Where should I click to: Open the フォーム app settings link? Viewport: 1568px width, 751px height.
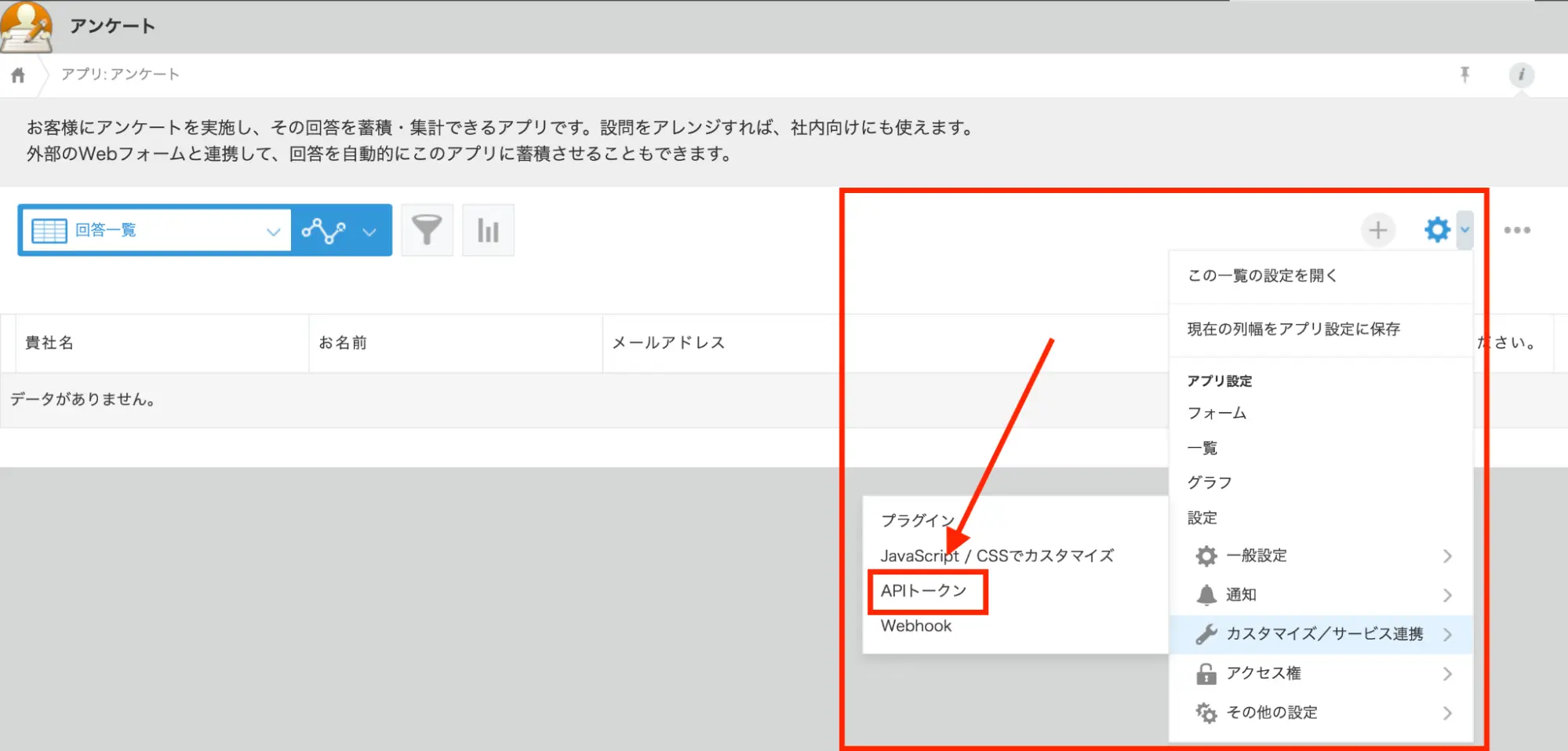pyautogui.click(x=1217, y=413)
